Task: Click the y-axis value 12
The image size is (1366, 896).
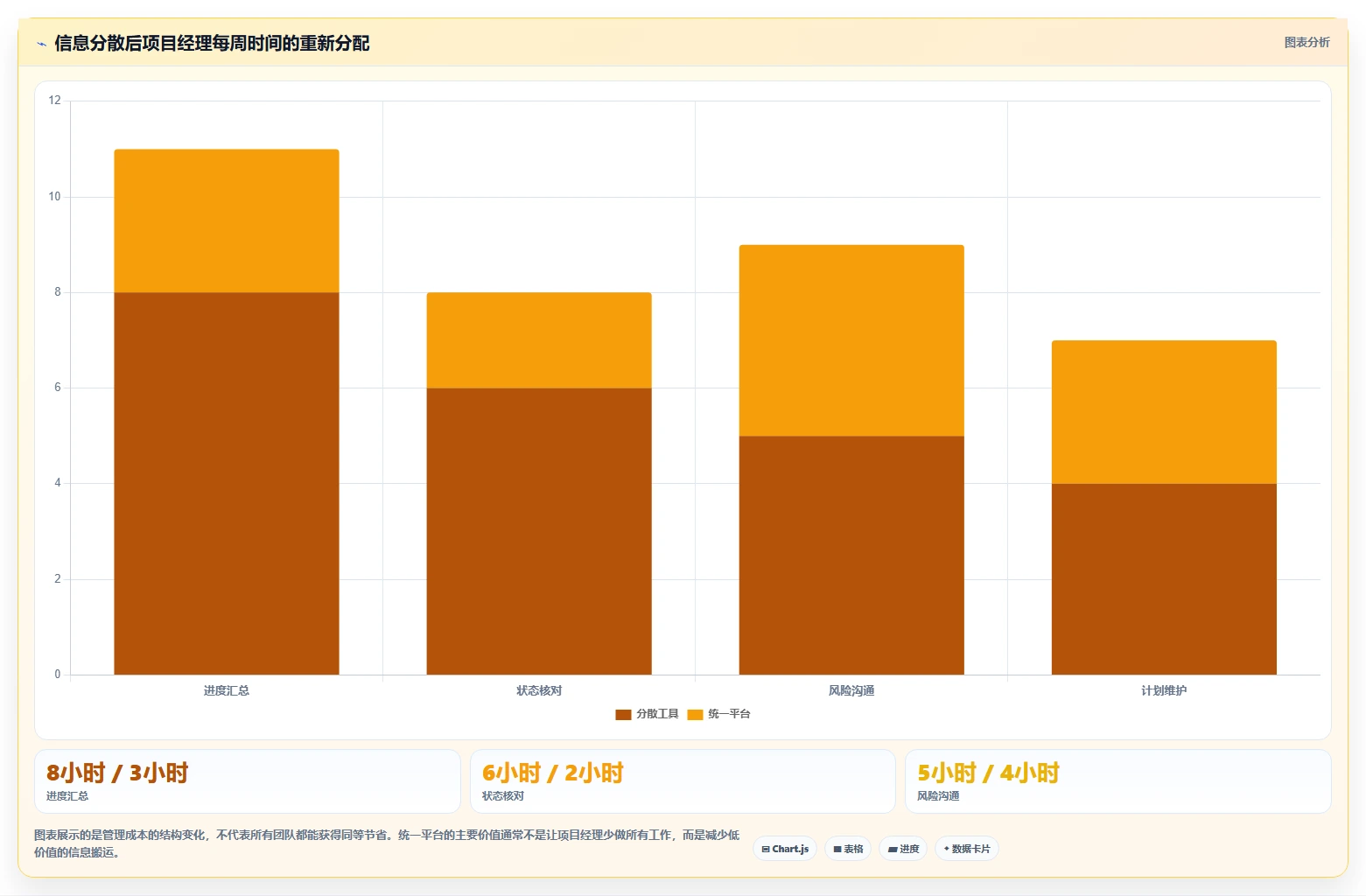Action: pos(55,101)
